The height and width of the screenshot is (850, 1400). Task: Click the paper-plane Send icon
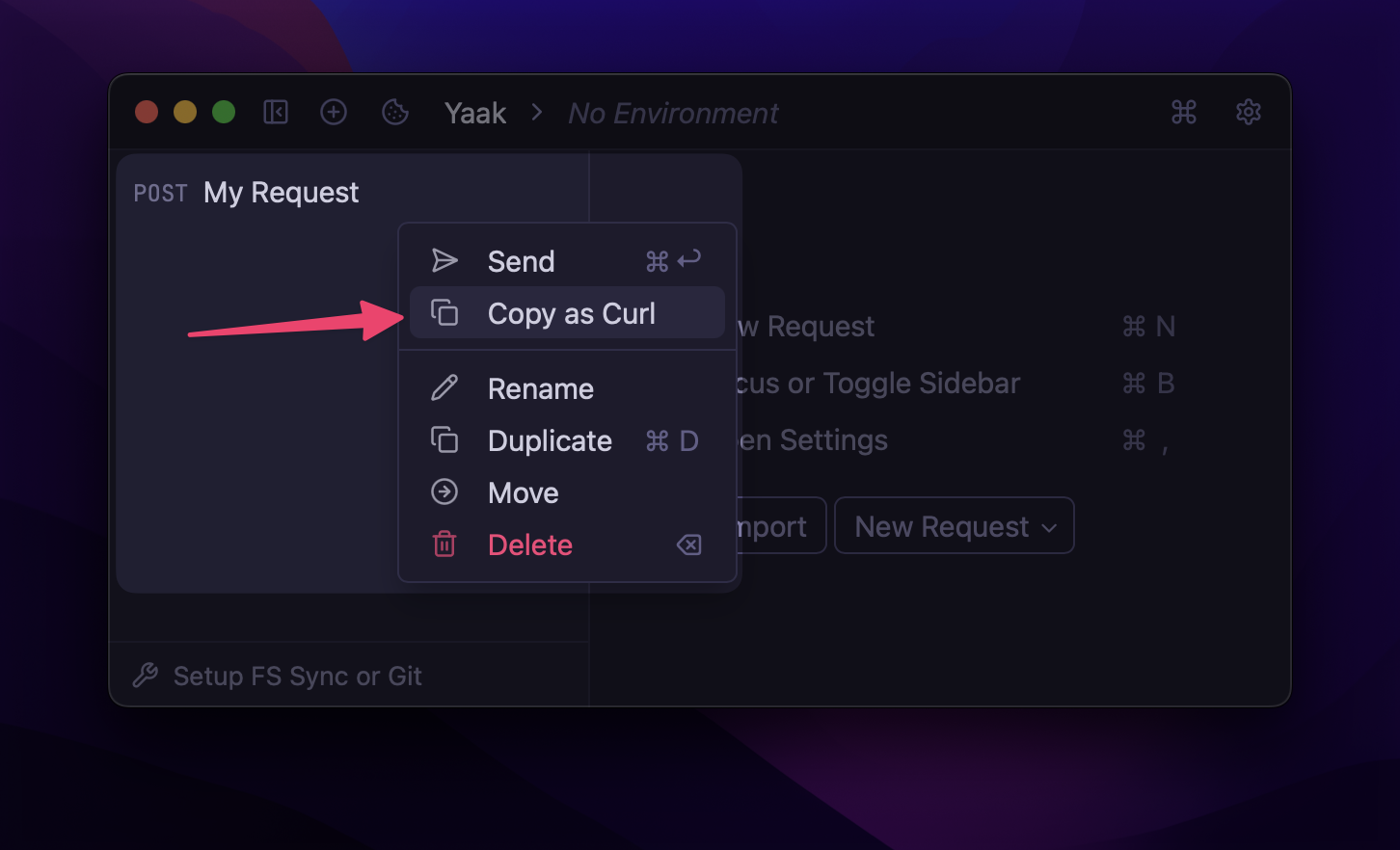[x=444, y=259]
